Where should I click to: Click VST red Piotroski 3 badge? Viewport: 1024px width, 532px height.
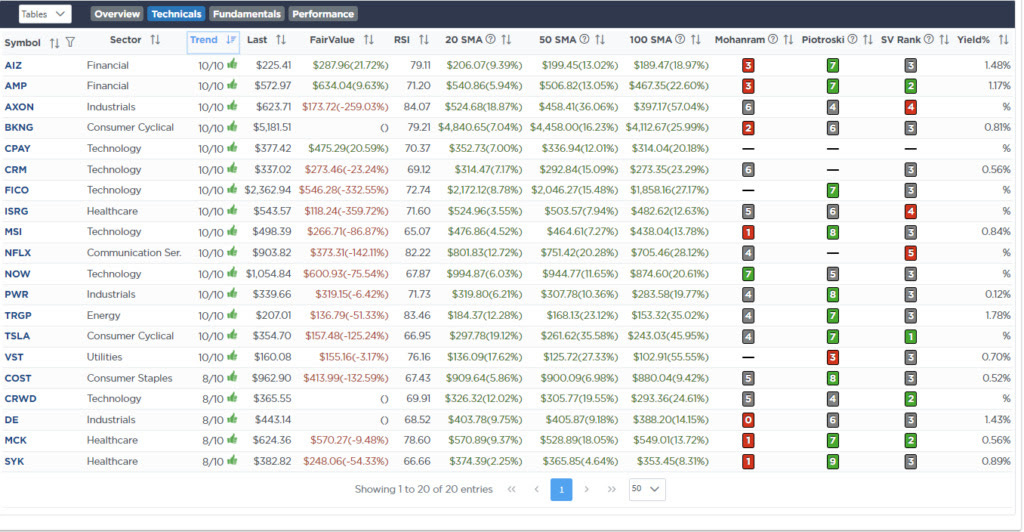833,358
